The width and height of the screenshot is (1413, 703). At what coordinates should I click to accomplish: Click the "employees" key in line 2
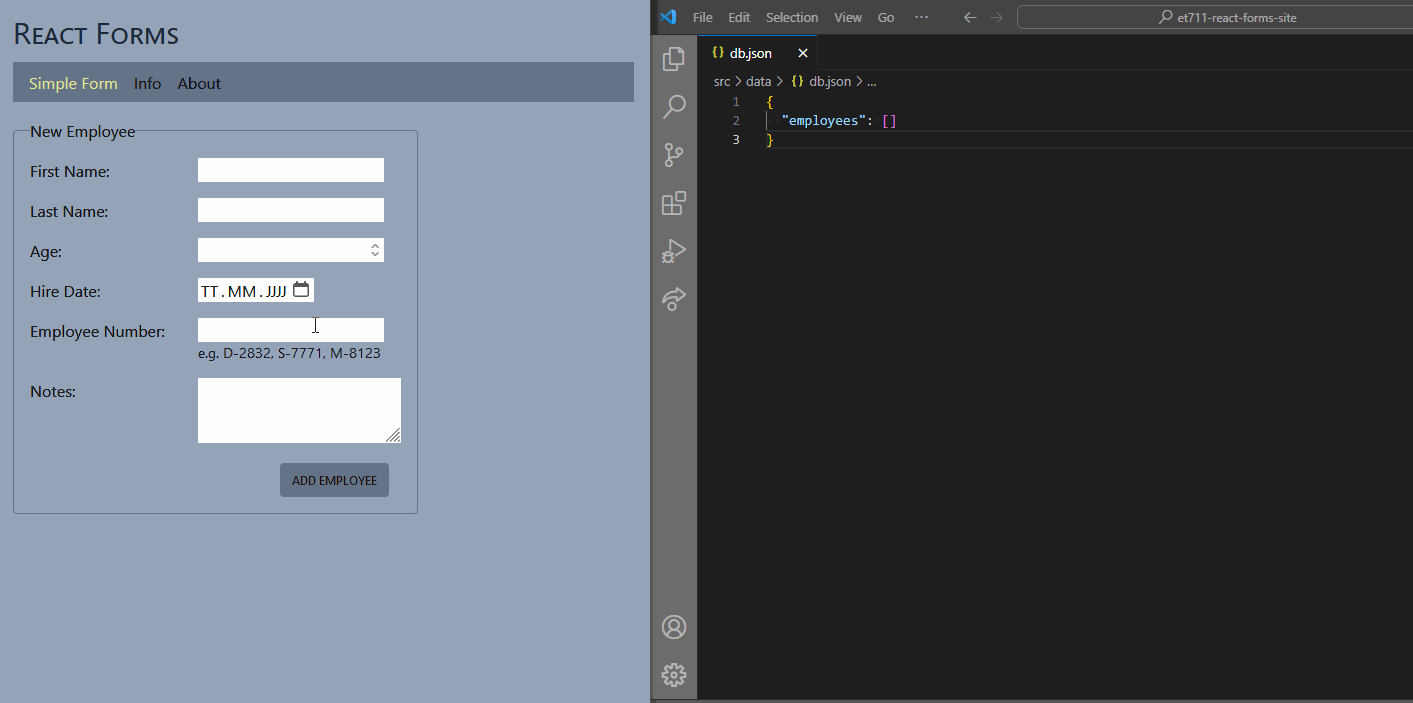tap(824, 120)
